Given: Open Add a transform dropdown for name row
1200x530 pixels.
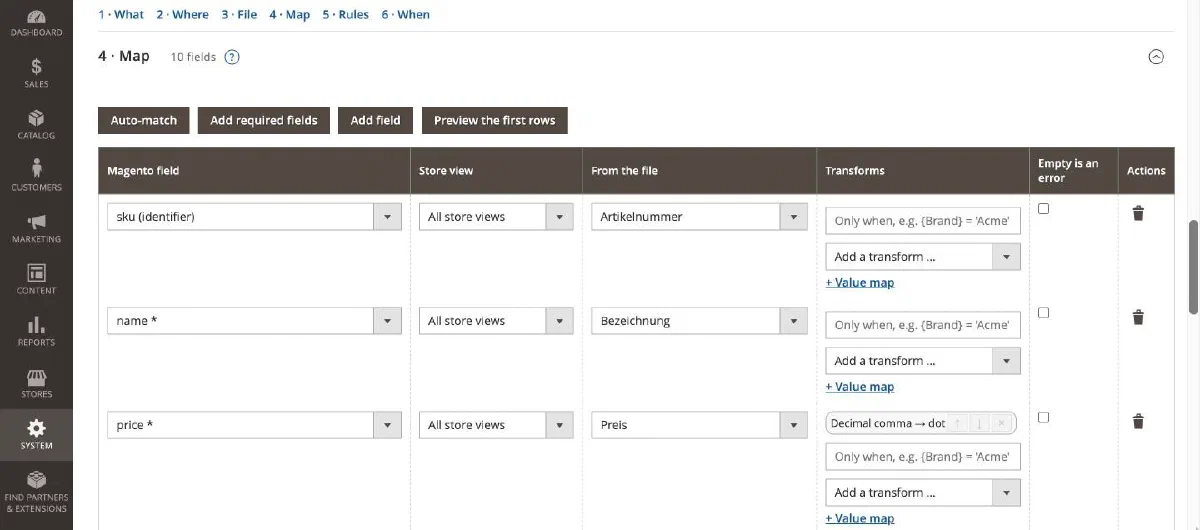Looking at the screenshot, I should click(x=923, y=361).
